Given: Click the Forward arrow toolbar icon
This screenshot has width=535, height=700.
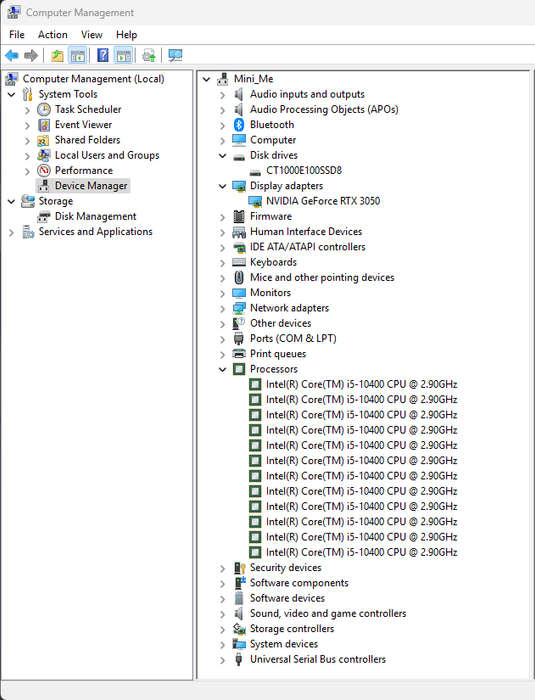Looking at the screenshot, I should point(31,55).
